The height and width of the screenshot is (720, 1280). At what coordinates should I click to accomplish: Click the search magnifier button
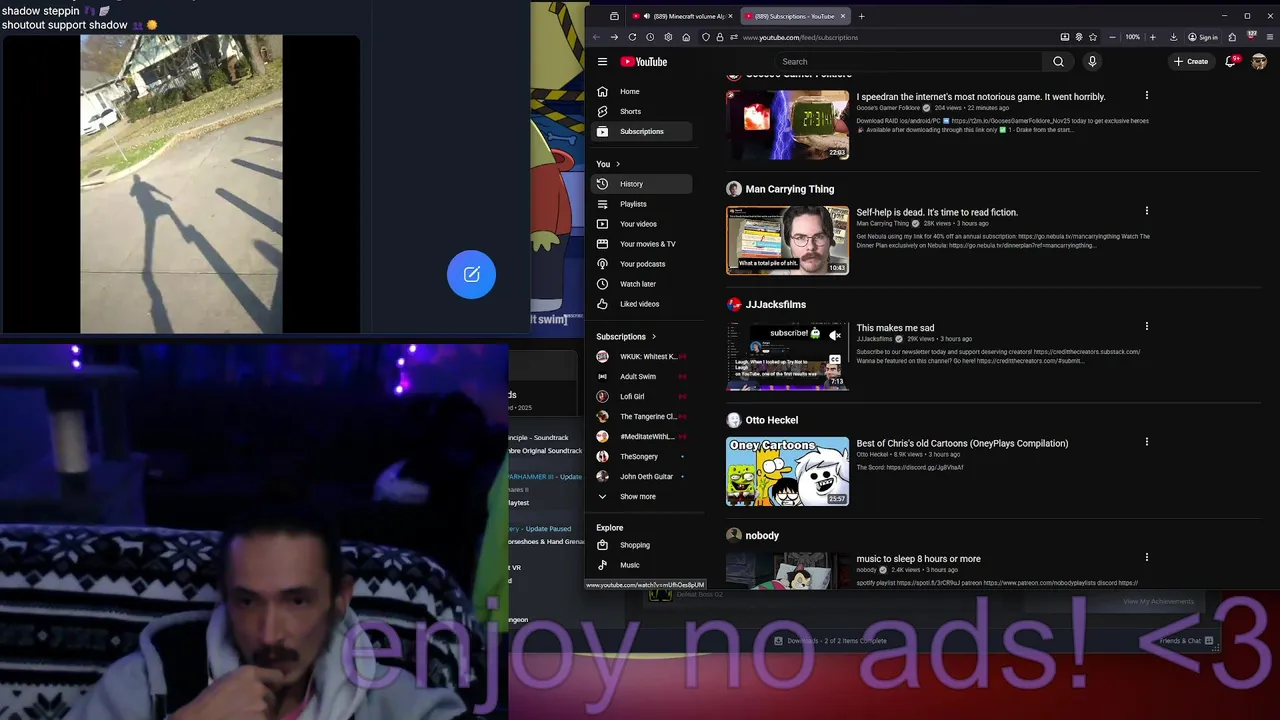[x=1058, y=61]
